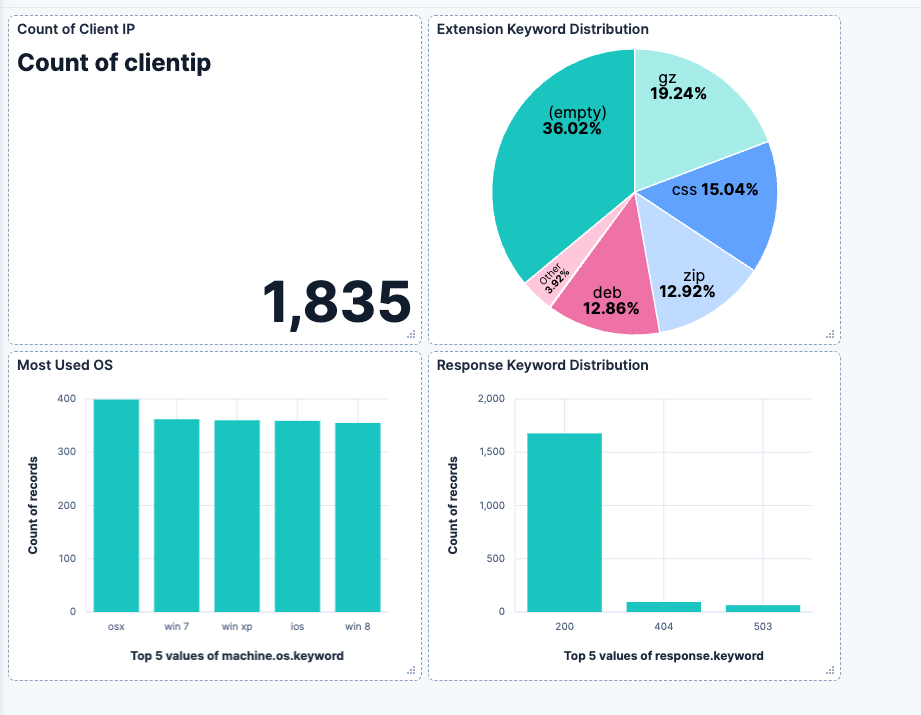Click the 200 response bar

[x=564, y=523]
